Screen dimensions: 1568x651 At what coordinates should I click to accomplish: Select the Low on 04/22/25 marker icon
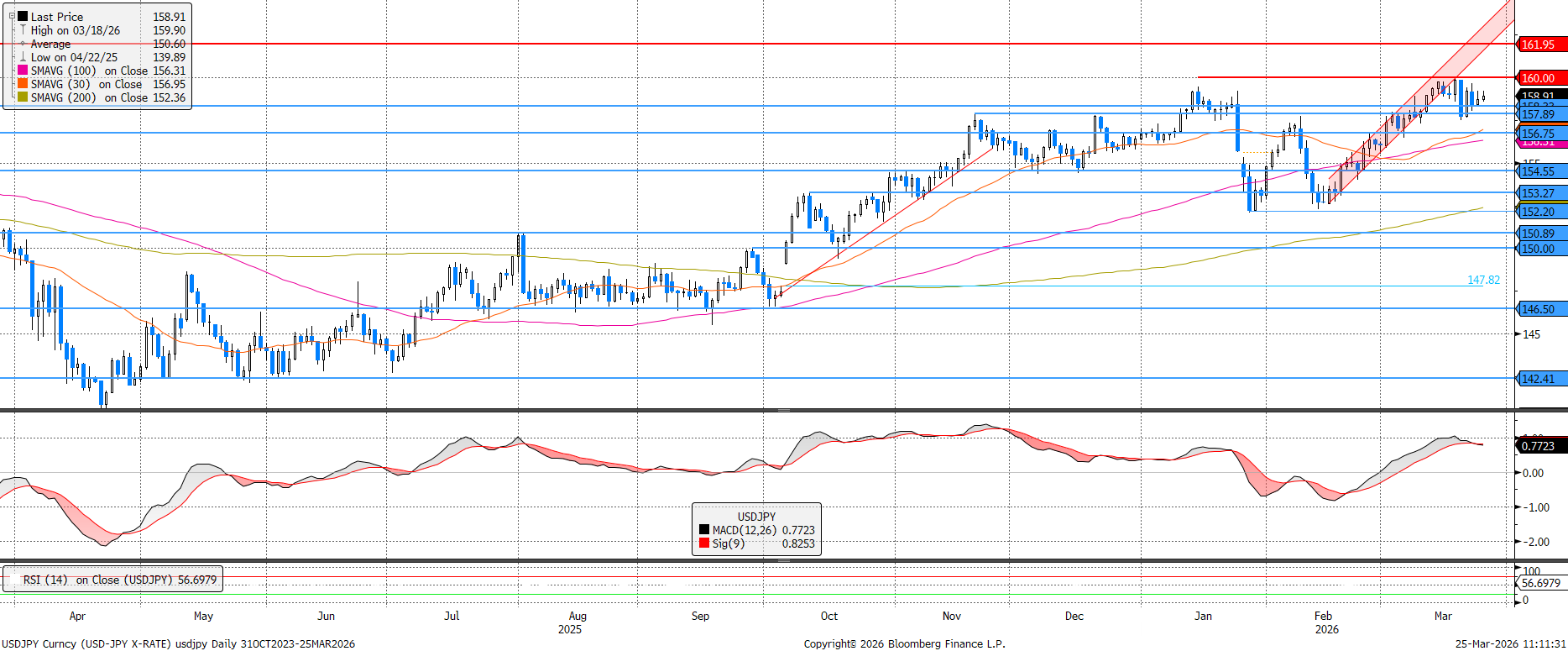(x=23, y=57)
